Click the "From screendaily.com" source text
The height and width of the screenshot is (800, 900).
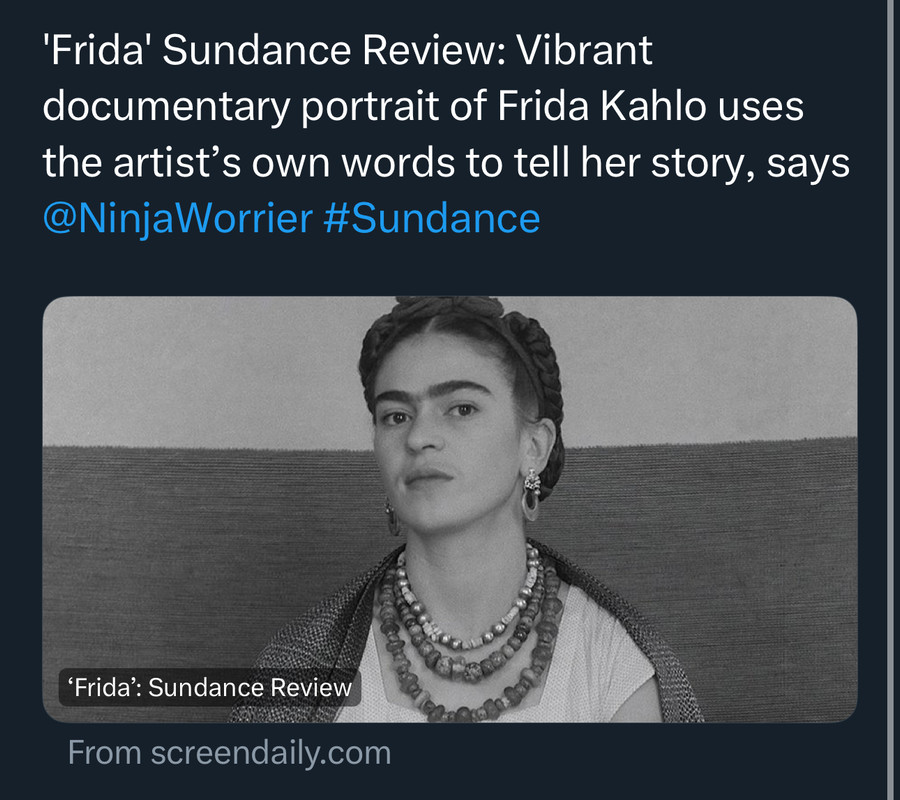click(x=229, y=753)
